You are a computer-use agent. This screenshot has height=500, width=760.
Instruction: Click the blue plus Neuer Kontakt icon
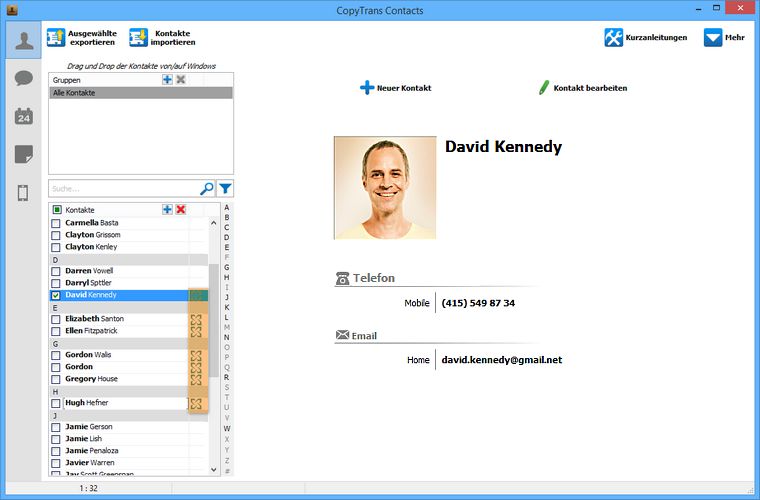point(367,88)
